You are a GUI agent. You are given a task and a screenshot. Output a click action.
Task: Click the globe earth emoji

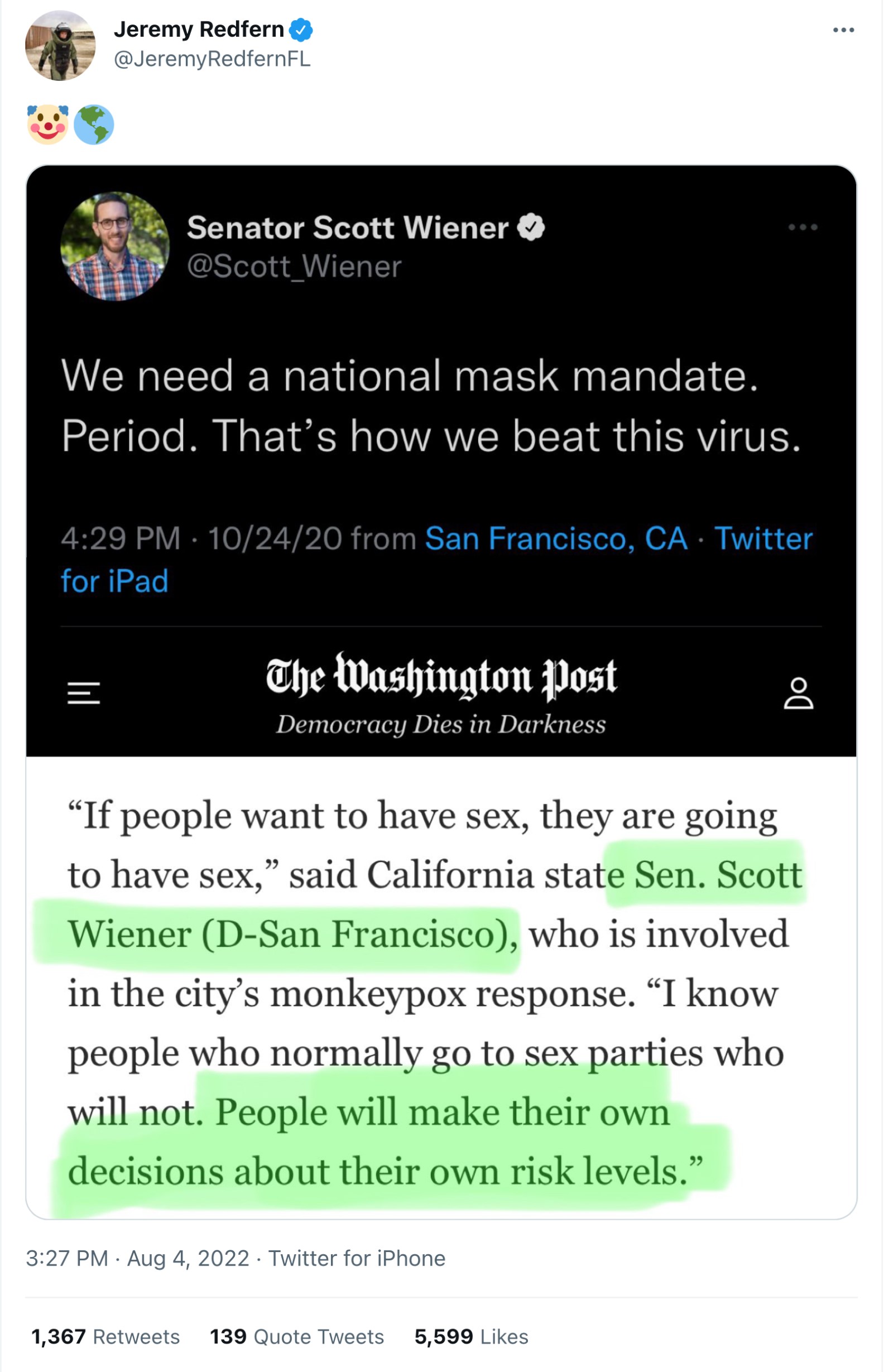[x=94, y=124]
